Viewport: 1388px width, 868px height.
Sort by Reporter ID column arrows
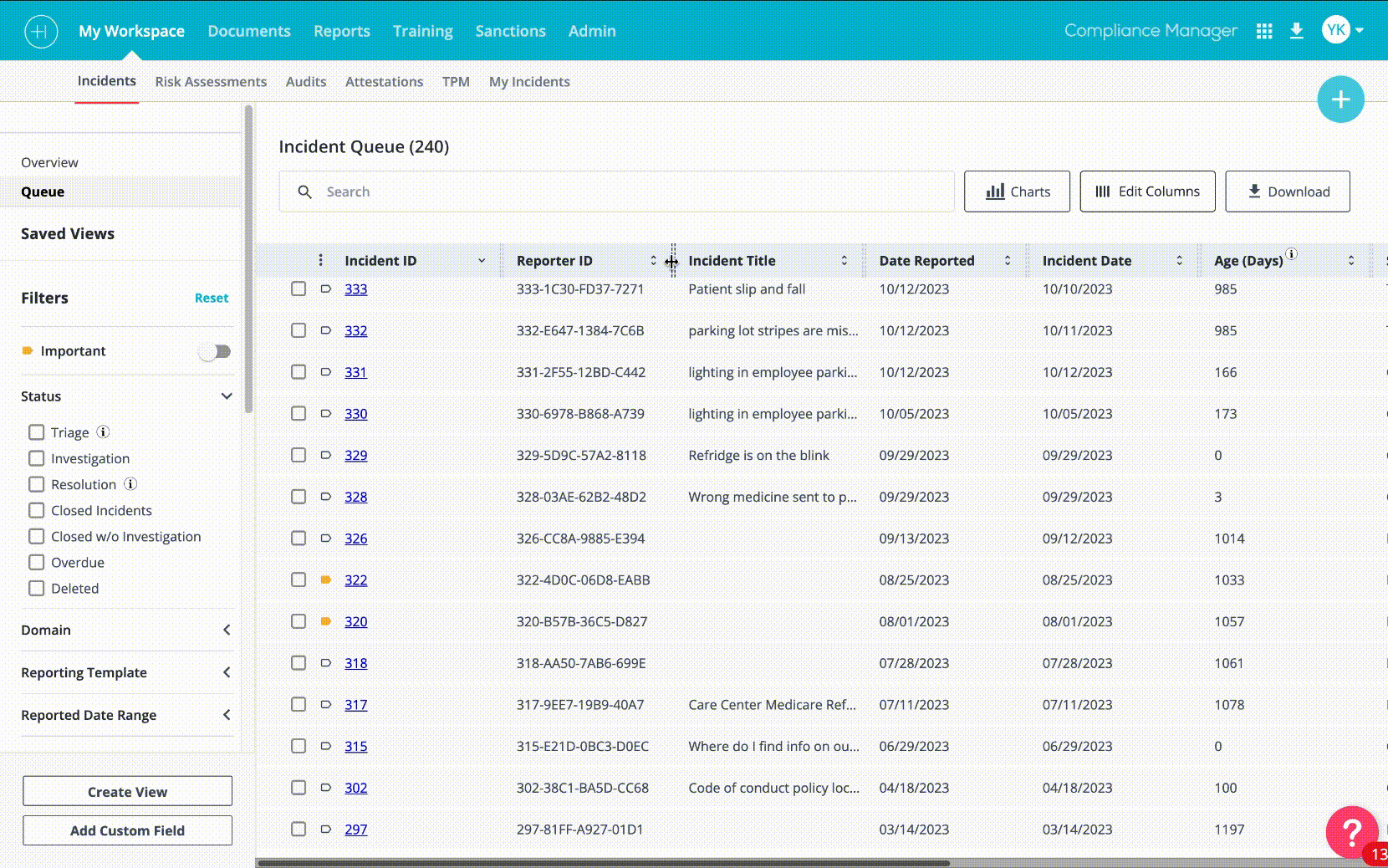click(x=654, y=261)
